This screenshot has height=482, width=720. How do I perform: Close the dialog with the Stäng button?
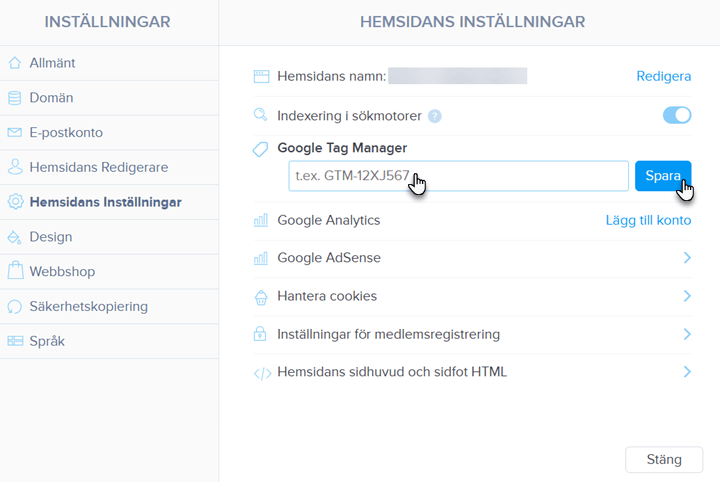pyautogui.click(x=664, y=460)
